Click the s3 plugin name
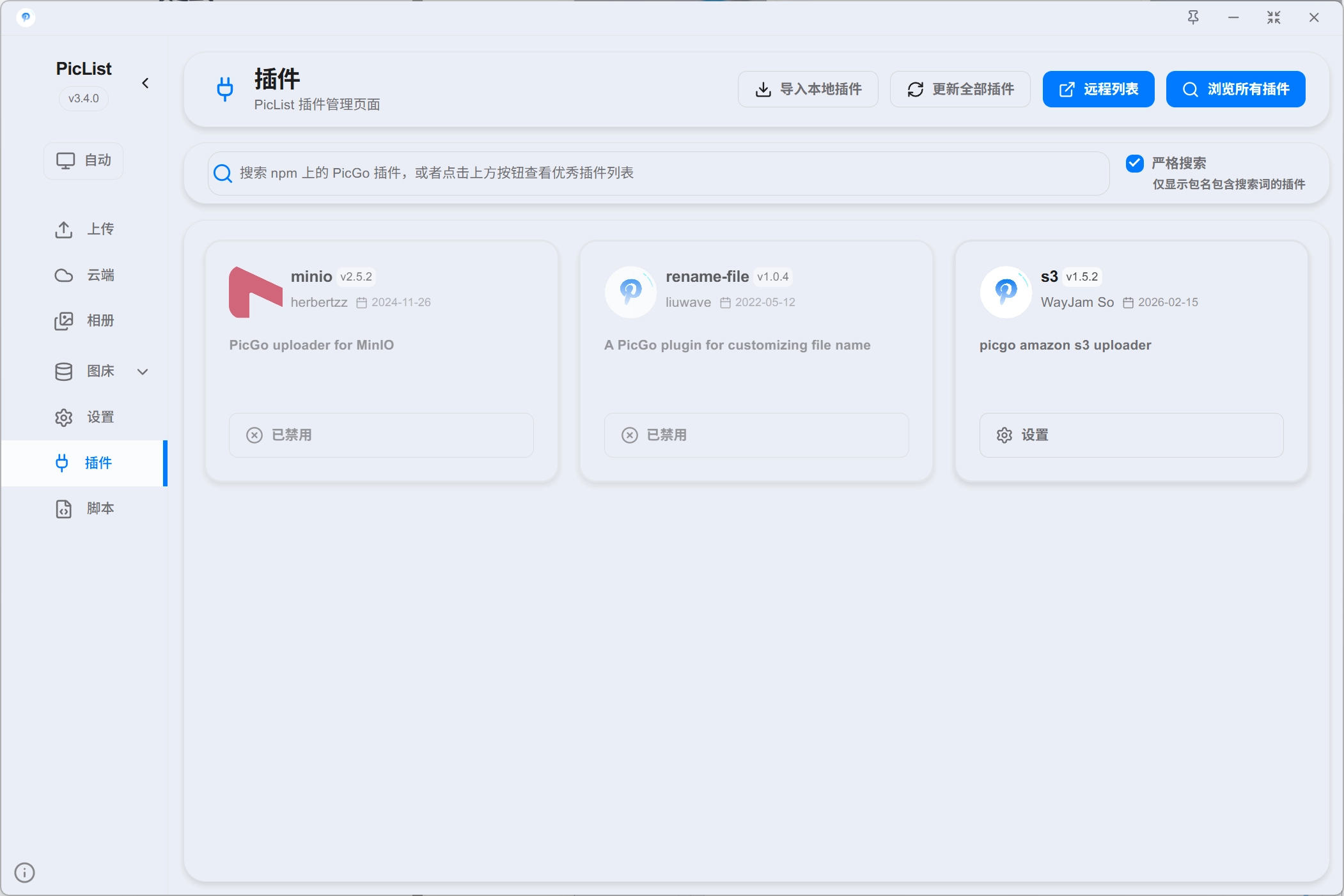Viewport: 1344px width, 896px height. tap(1049, 276)
